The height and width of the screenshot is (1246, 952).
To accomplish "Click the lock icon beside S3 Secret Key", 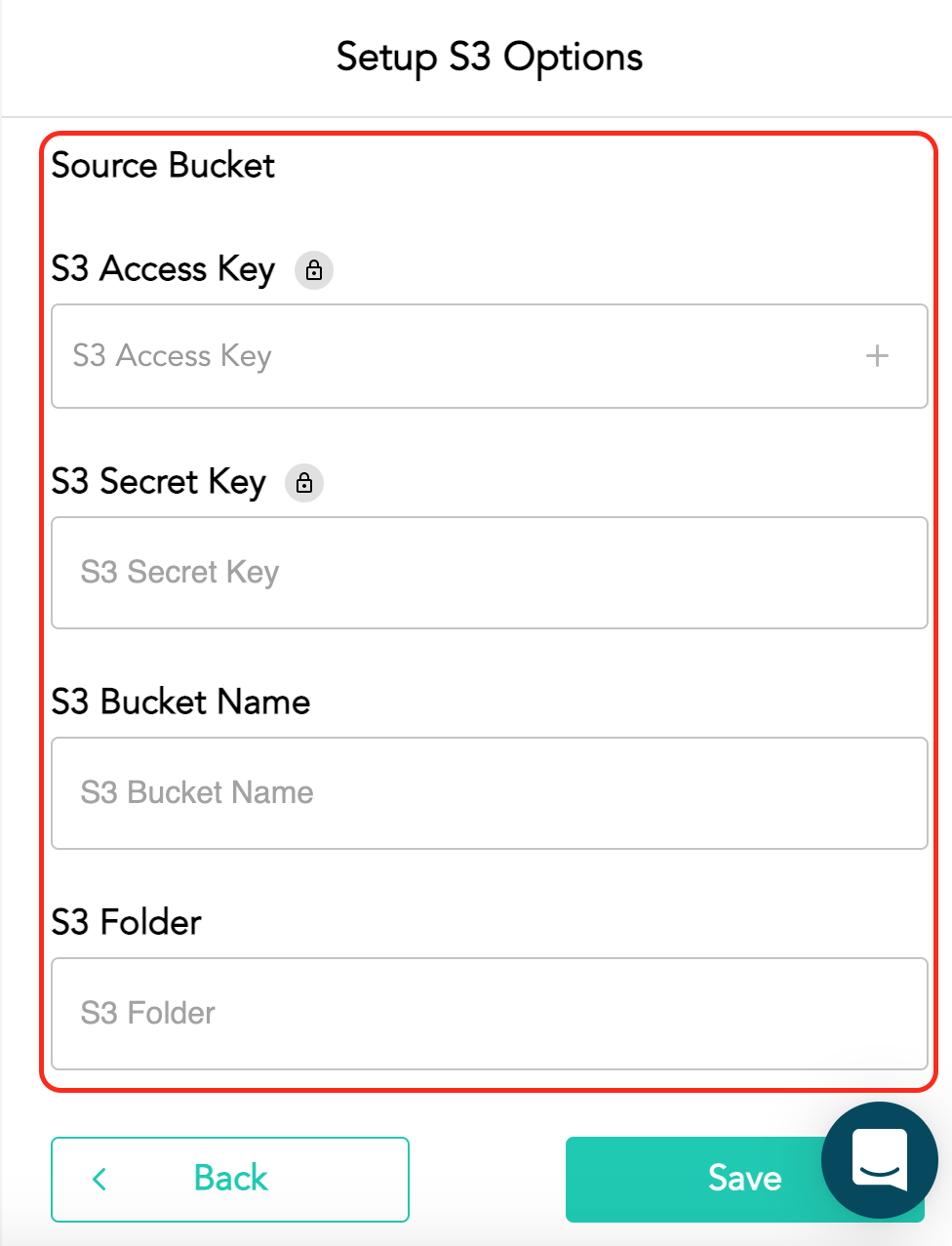I will click(304, 483).
